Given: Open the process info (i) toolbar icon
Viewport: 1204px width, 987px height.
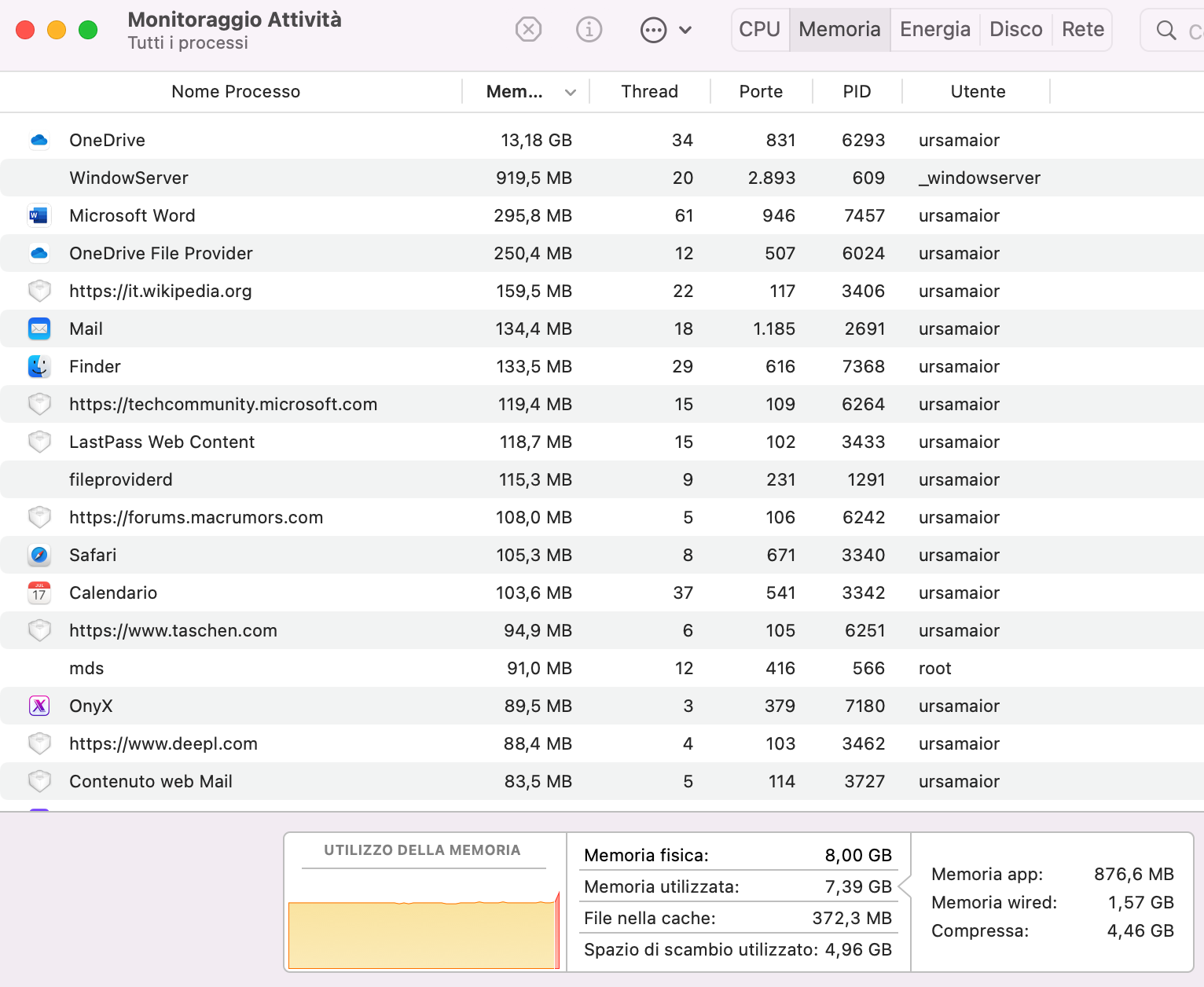Looking at the screenshot, I should pos(589,30).
